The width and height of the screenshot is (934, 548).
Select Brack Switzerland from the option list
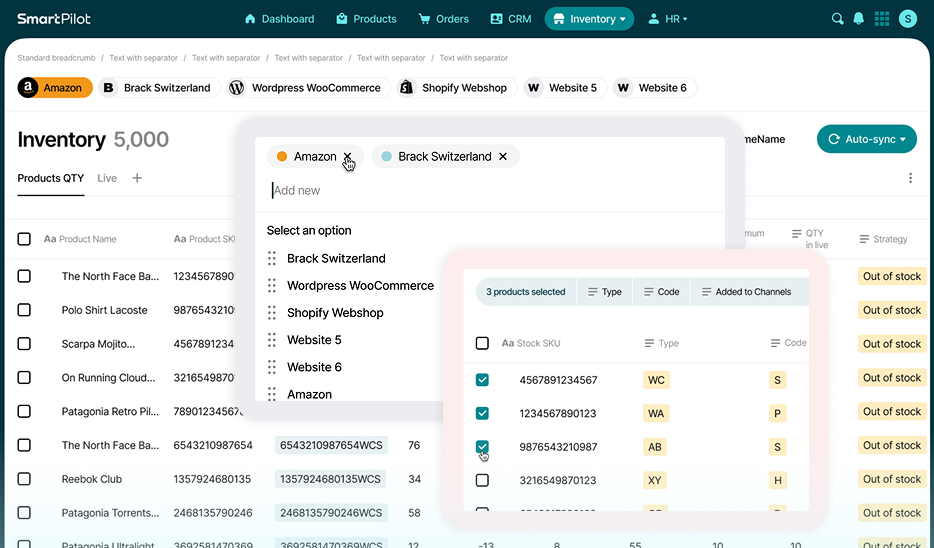pos(336,259)
